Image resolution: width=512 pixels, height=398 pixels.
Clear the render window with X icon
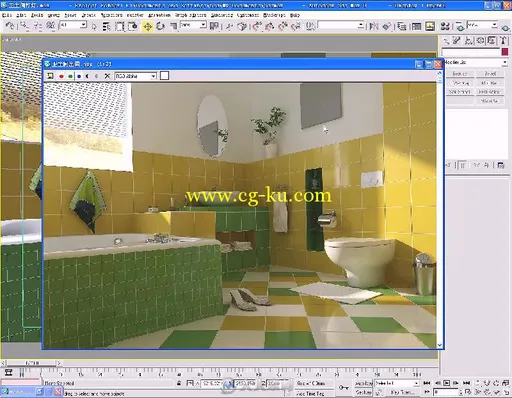[x=107, y=76]
